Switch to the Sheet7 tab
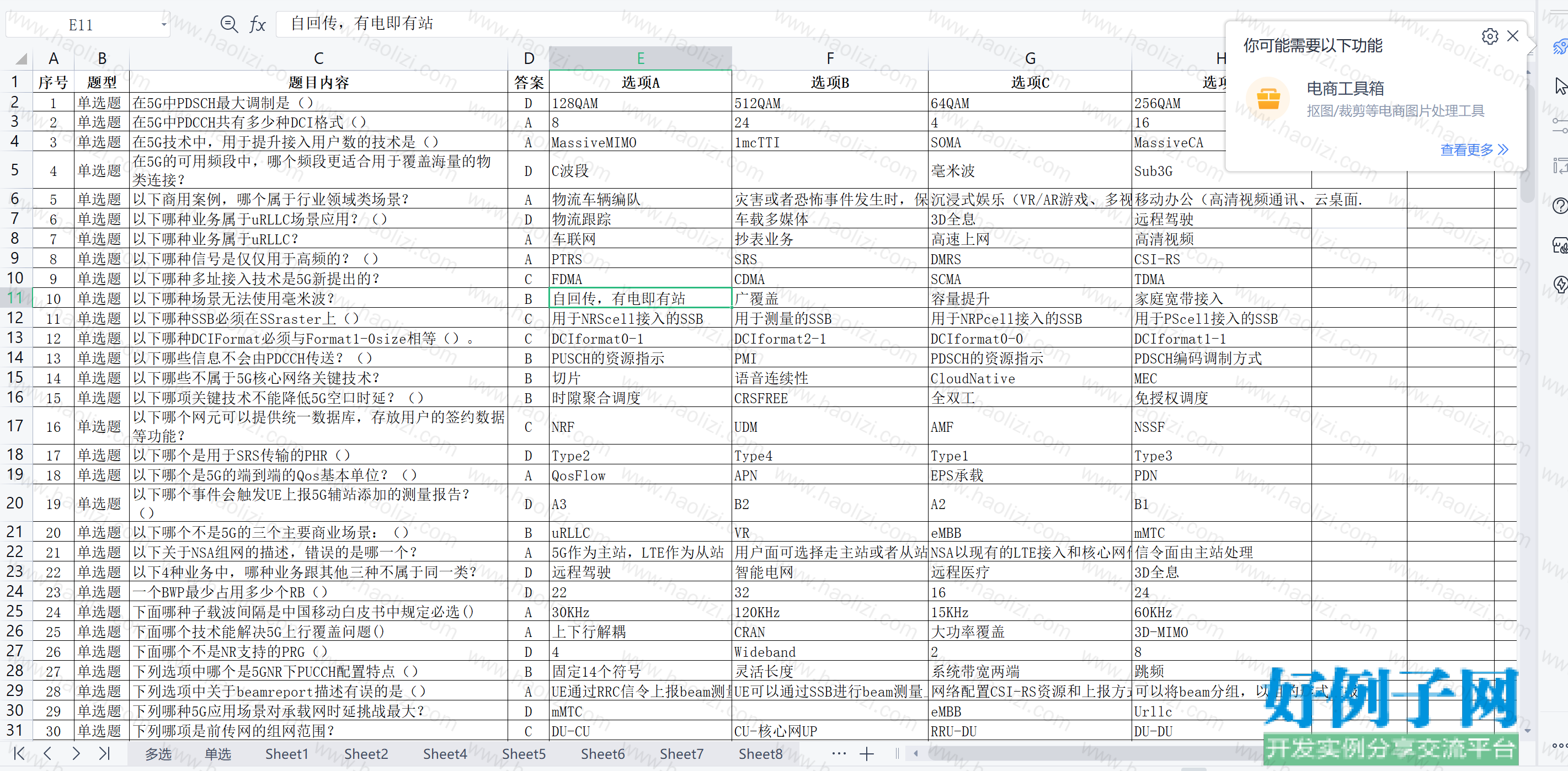Image resolution: width=1568 pixels, height=771 pixels. point(682,754)
